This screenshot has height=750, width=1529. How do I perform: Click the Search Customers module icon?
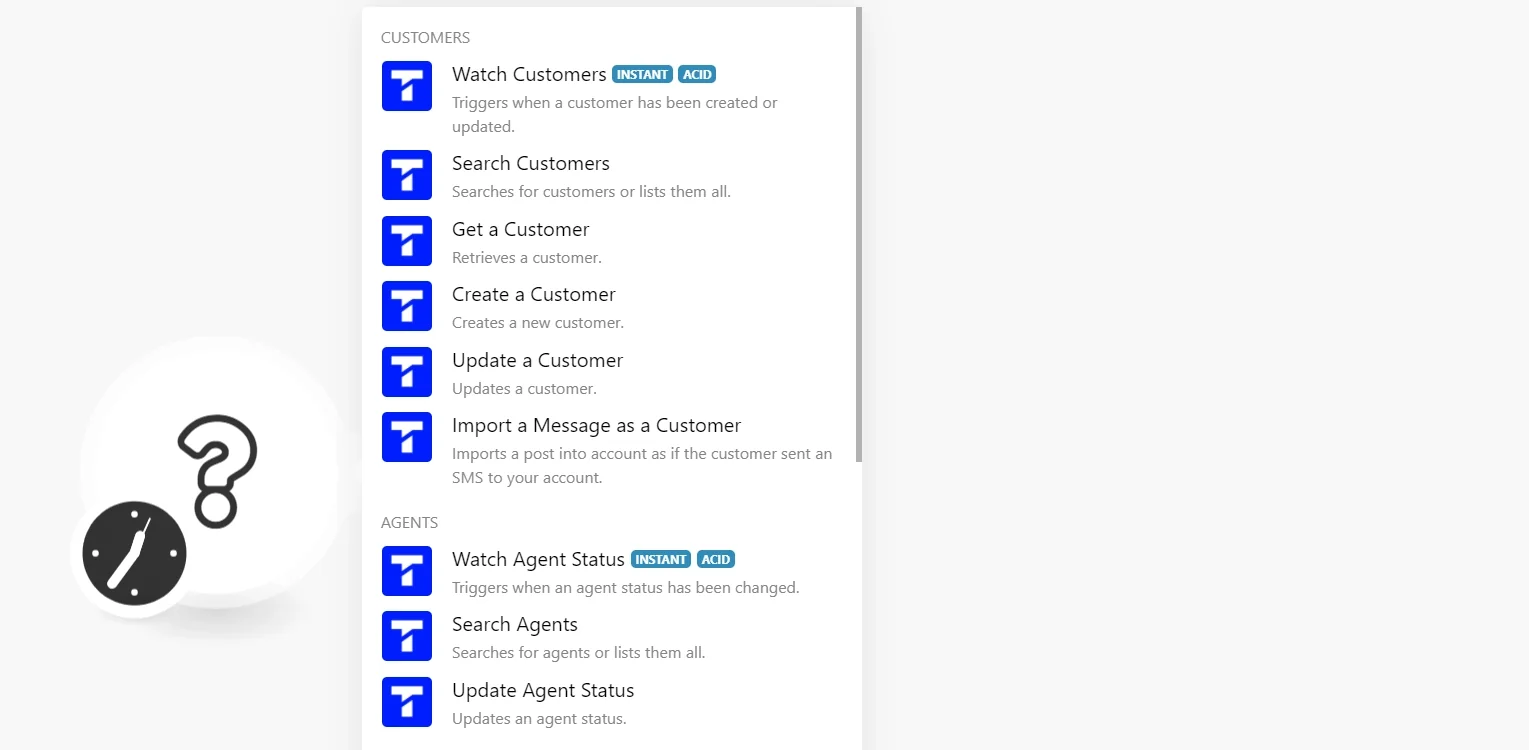(x=407, y=175)
